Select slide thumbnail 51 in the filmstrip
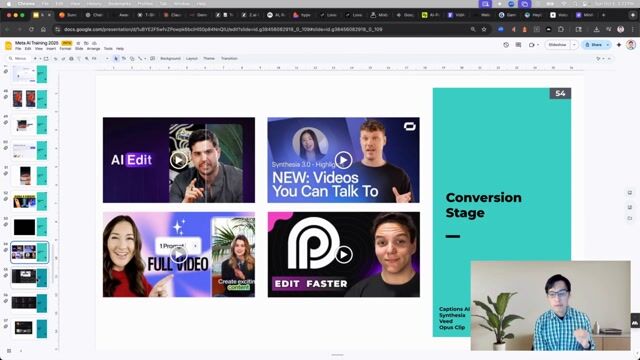Image resolution: width=640 pixels, height=360 pixels. point(30,176)
